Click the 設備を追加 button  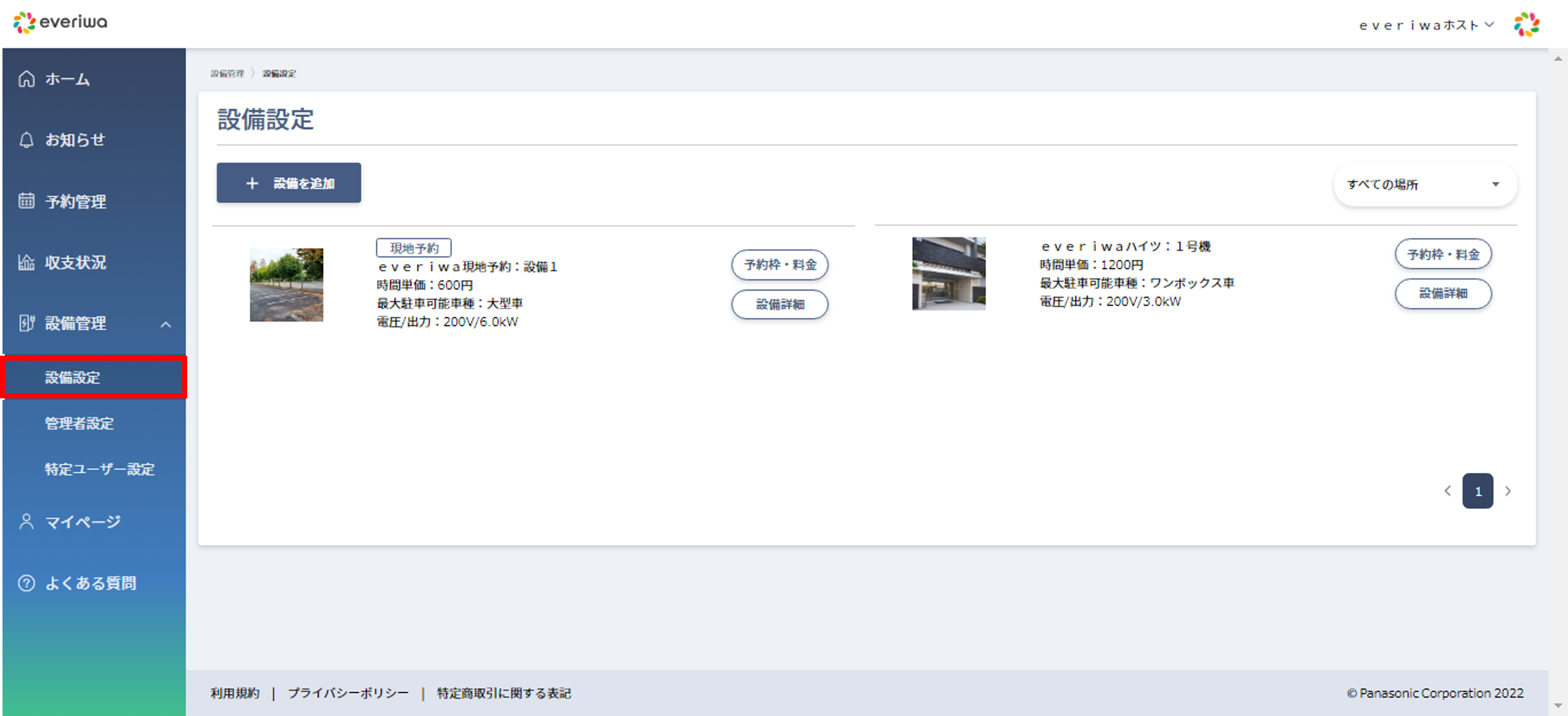pyautogui.click(x=289, y=182)
